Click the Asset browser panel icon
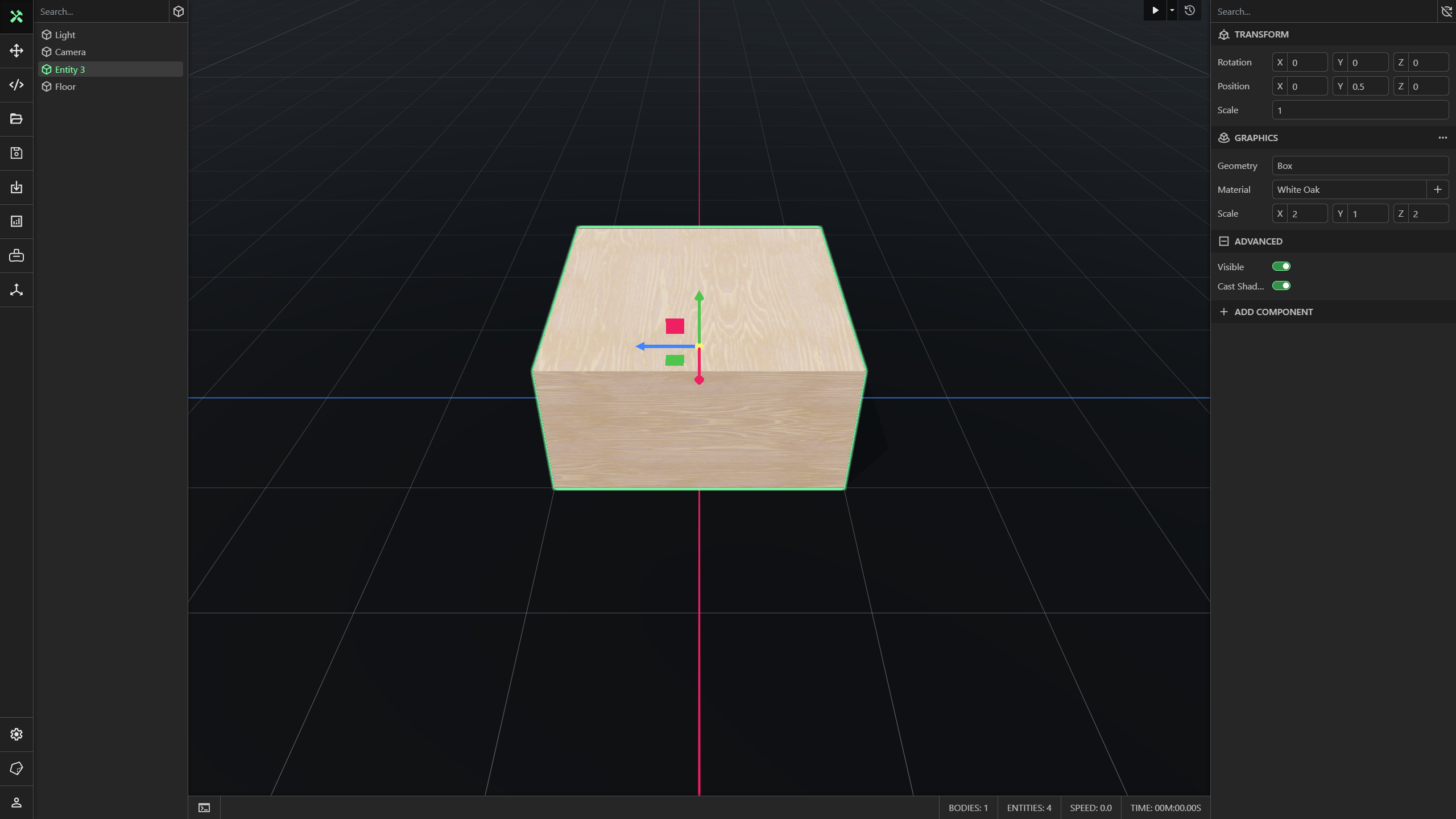 (16, 119)
